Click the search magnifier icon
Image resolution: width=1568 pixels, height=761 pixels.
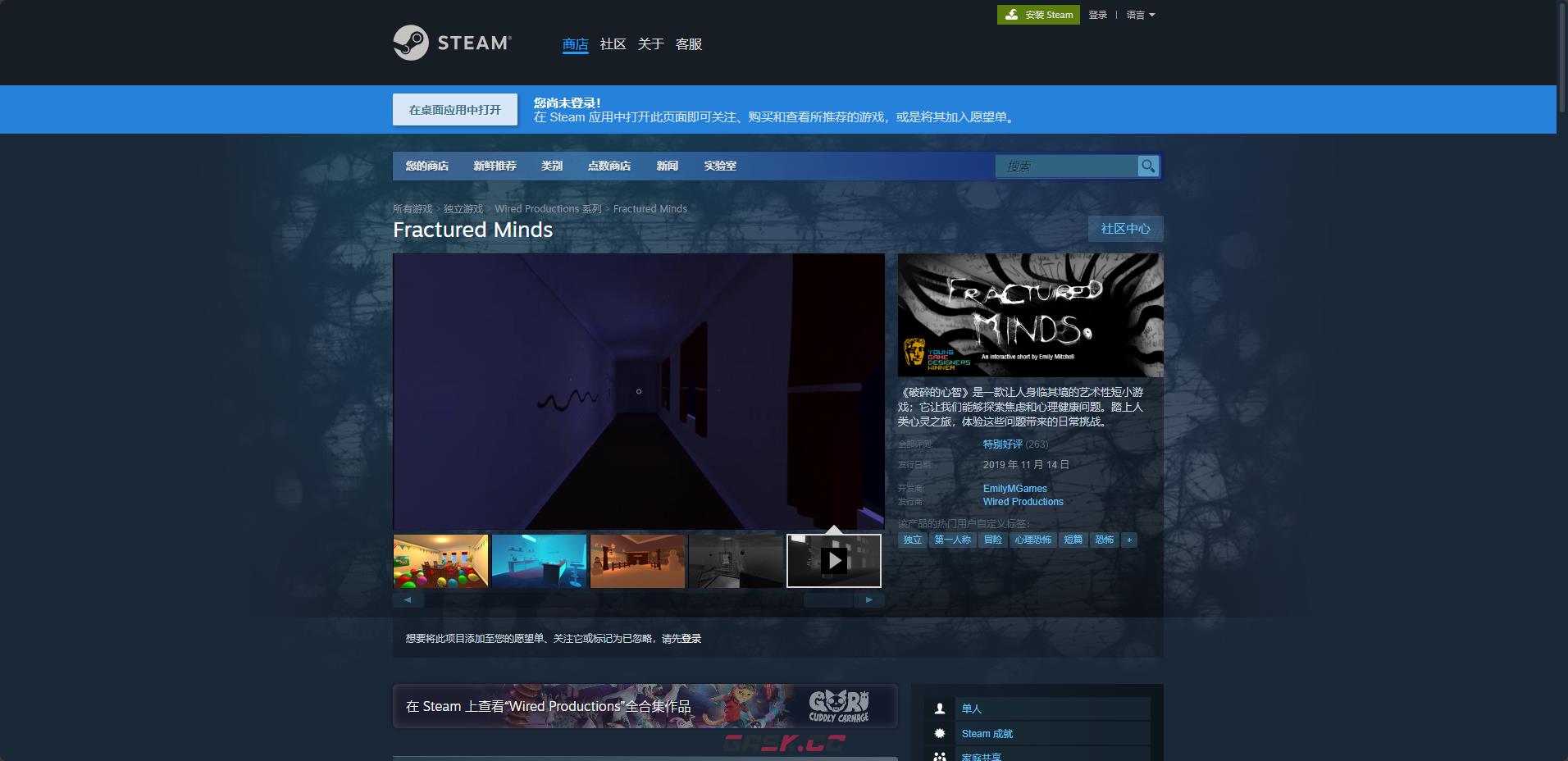tap(1148, 166)
